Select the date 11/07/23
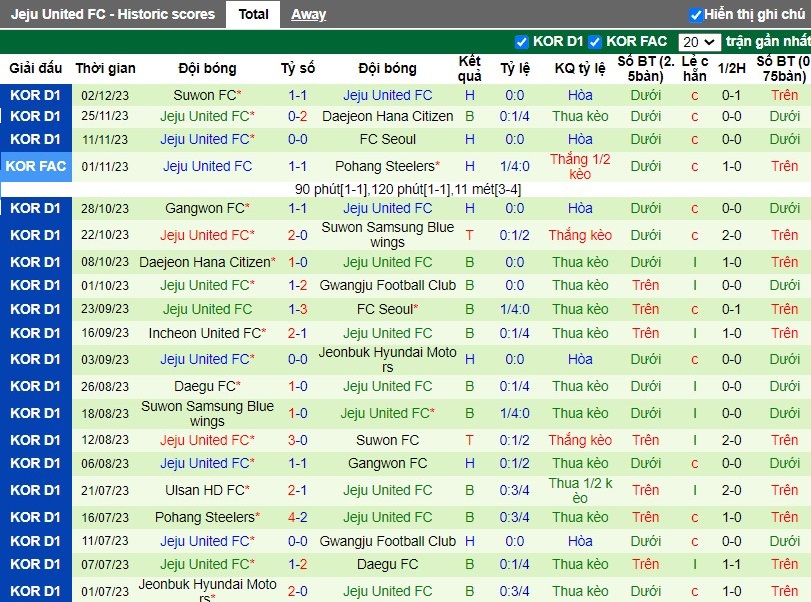811x602 pixels. 105,541
